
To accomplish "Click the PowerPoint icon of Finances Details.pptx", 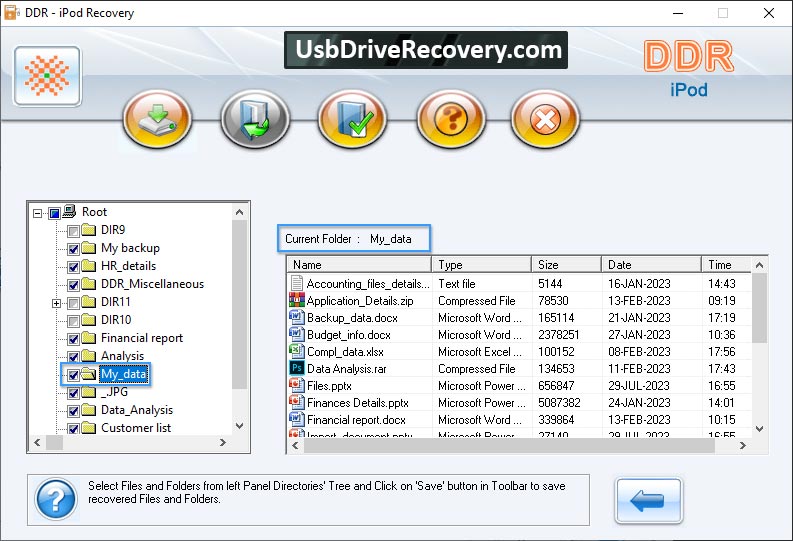I will tap(297, 402).
